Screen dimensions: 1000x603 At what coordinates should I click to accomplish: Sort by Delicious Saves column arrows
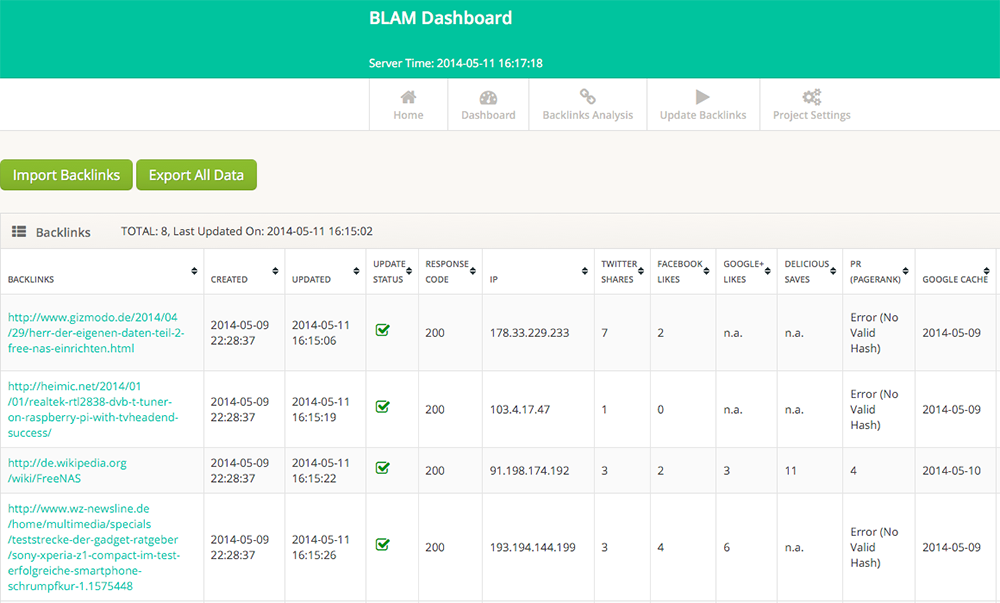pos(833,271)
